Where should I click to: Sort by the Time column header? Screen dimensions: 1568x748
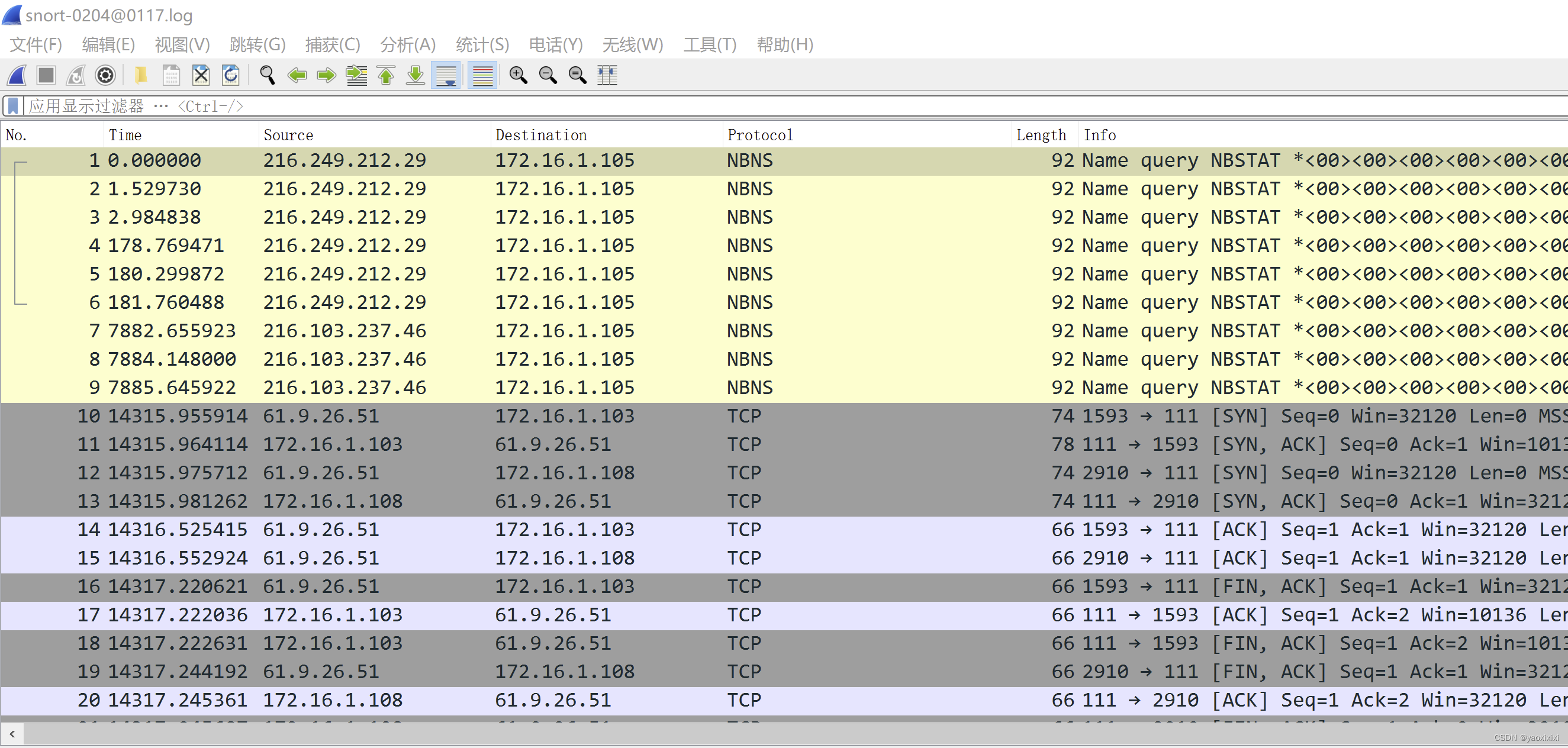(x=181, y=135)
